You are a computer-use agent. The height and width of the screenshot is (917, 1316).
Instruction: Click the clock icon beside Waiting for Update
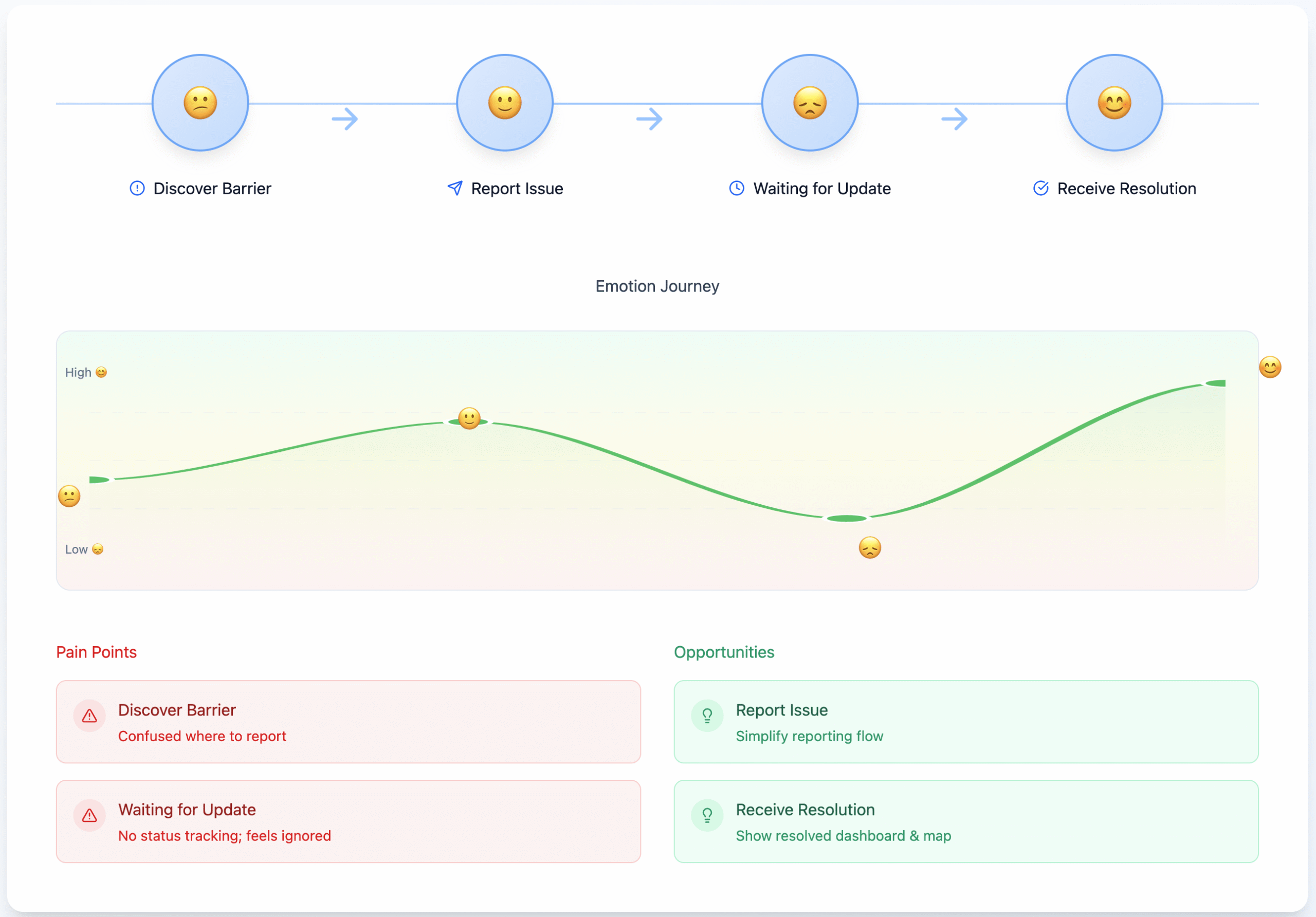(737, 189)
